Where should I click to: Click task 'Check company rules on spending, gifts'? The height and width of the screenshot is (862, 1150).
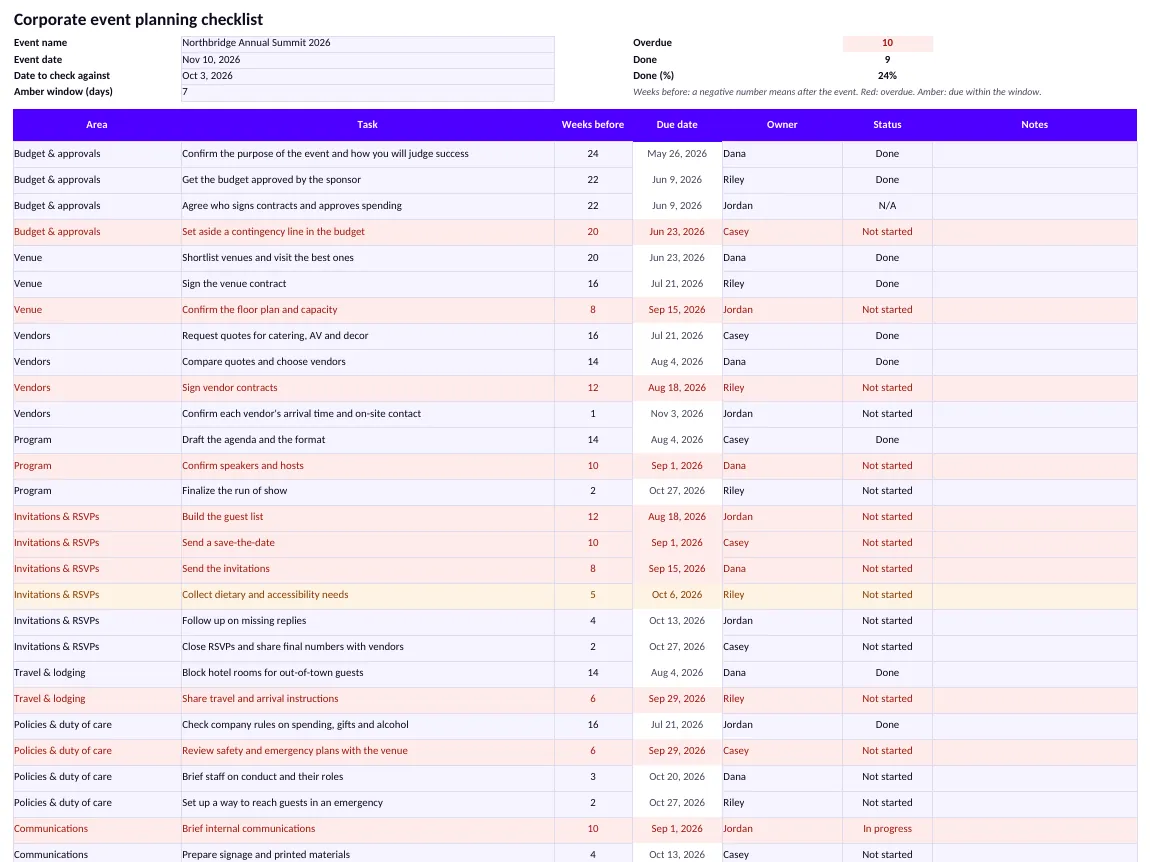click(x=367, y=725)
